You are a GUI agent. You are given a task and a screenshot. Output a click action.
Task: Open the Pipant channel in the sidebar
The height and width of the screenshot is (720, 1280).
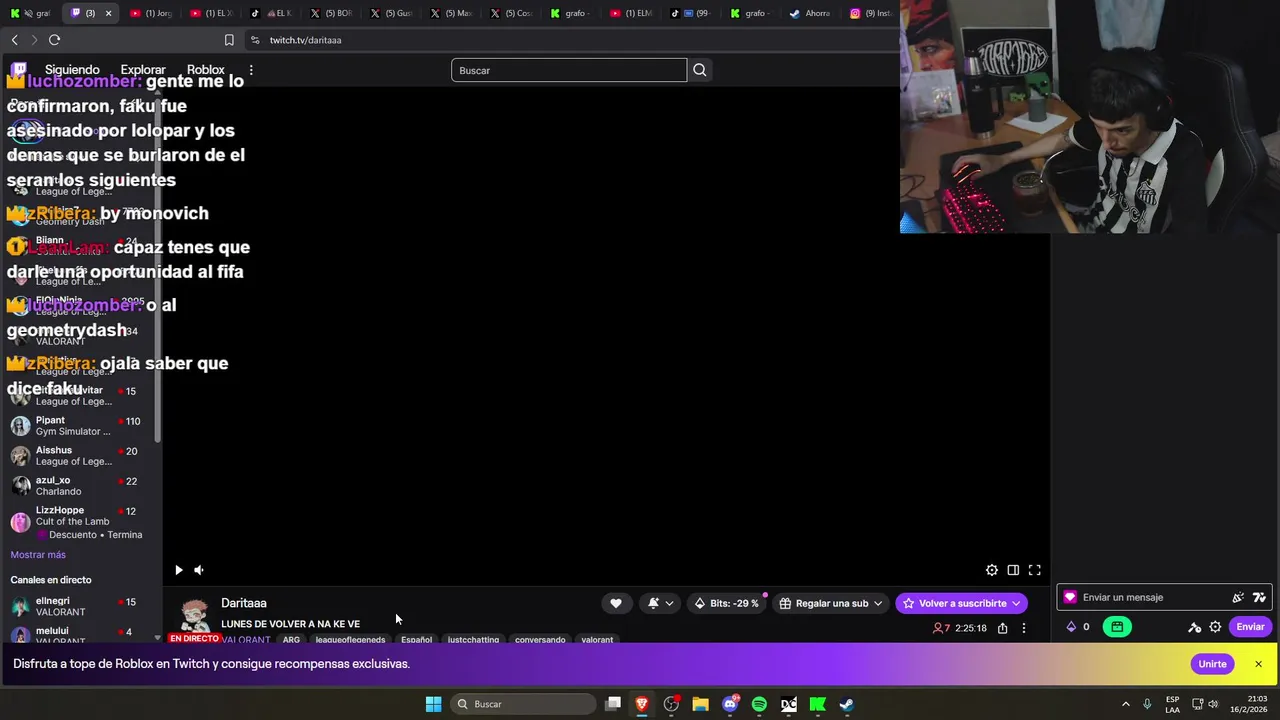point(80,426)
